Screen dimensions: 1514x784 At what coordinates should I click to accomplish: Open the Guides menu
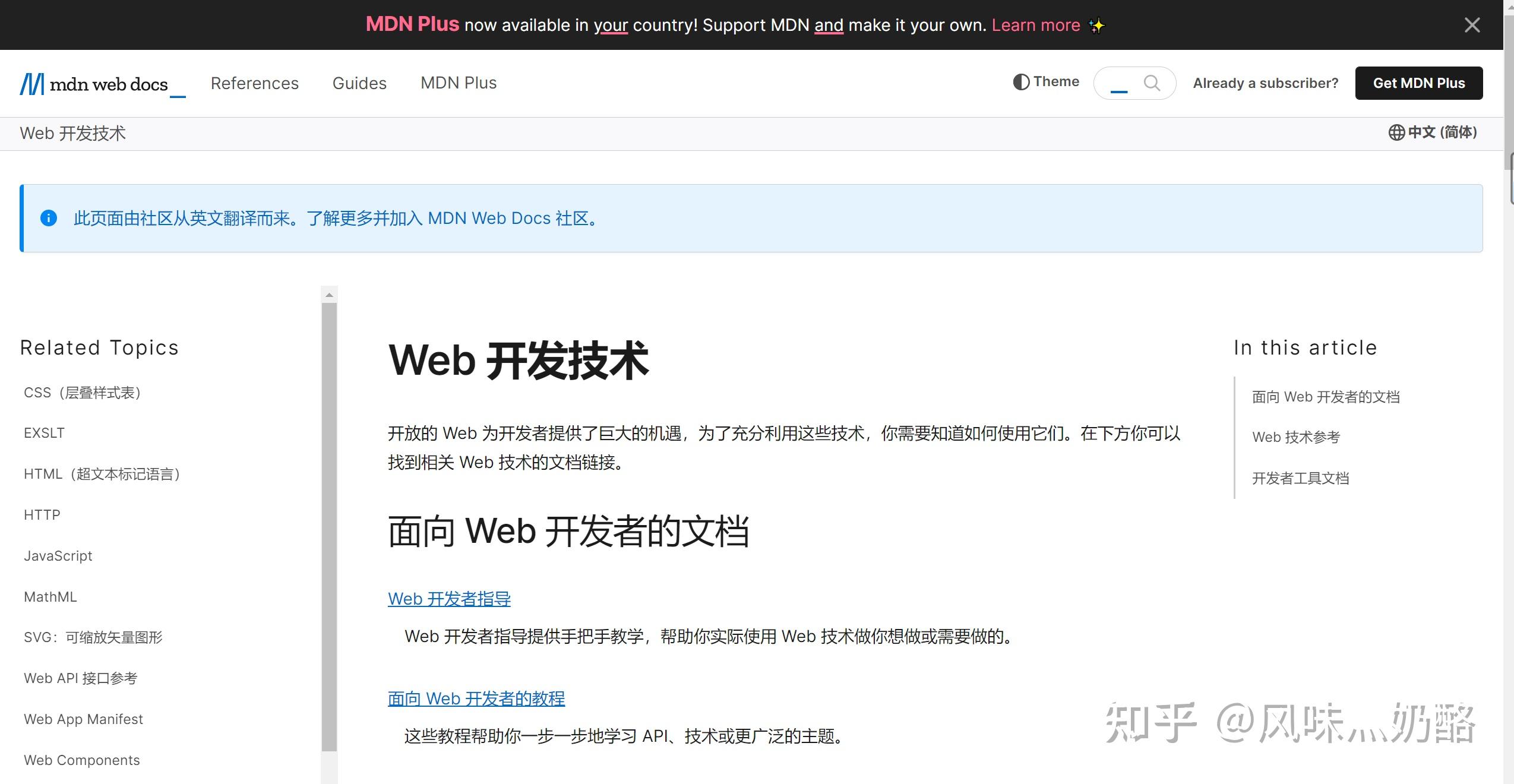coord(359,83)
